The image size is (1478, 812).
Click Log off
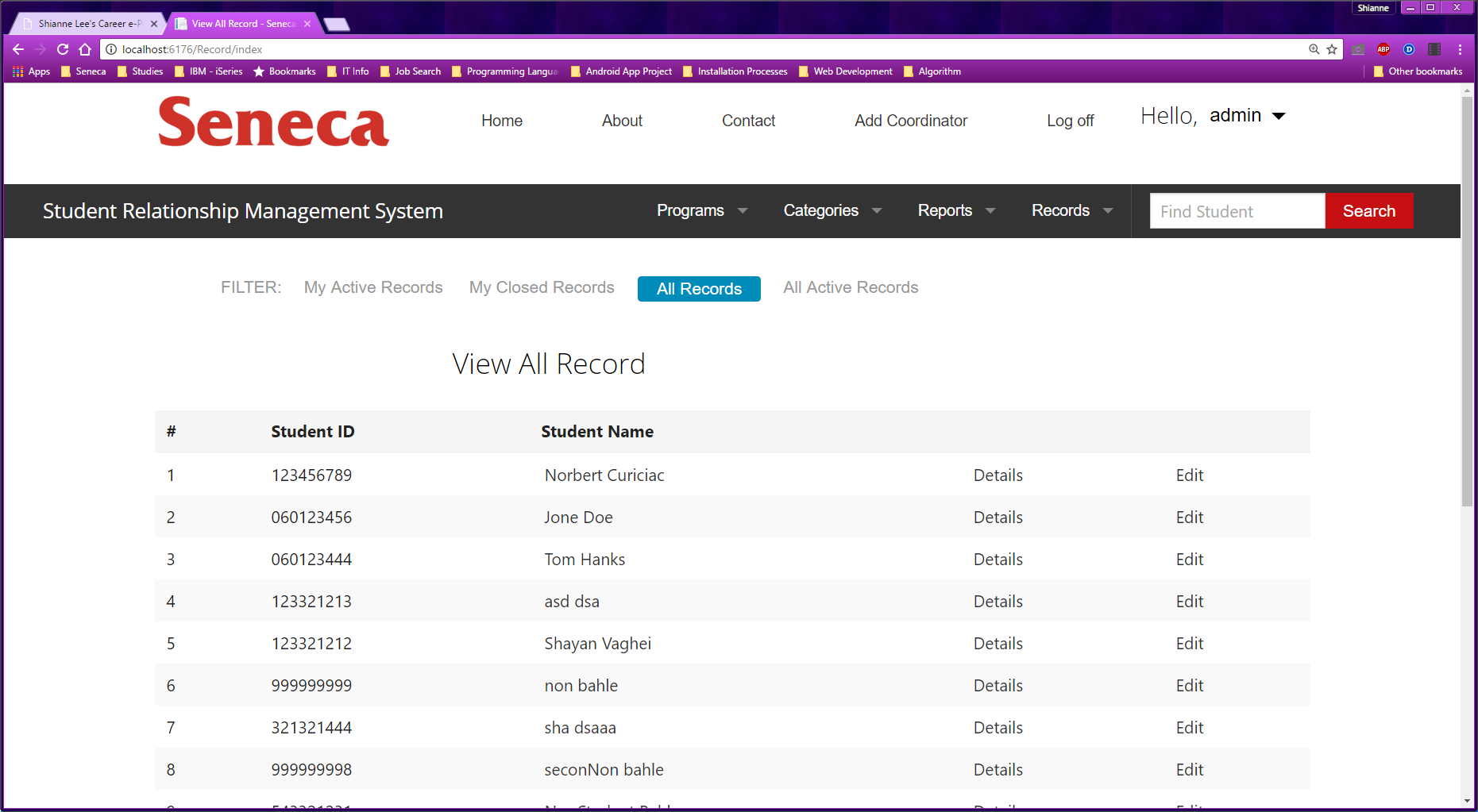[1070, 121]
